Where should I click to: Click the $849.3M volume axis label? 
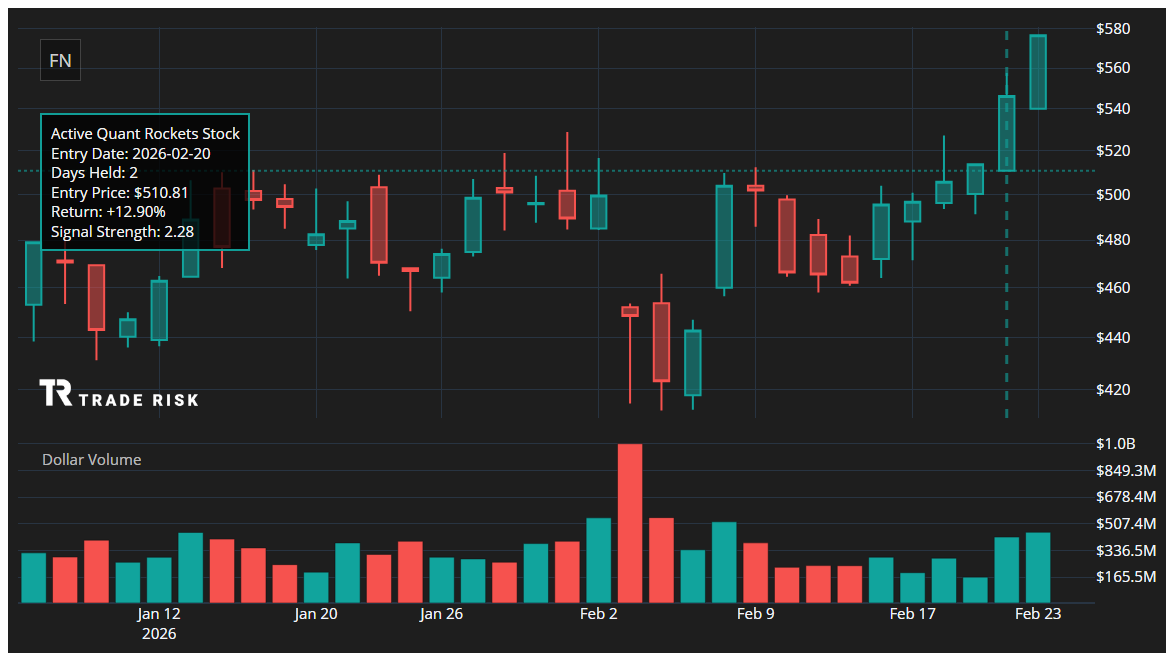pyautogui.click(x=1125, y=470)
